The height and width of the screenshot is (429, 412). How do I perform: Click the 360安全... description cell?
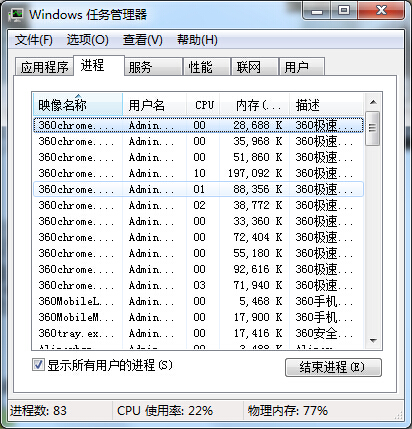324,333
